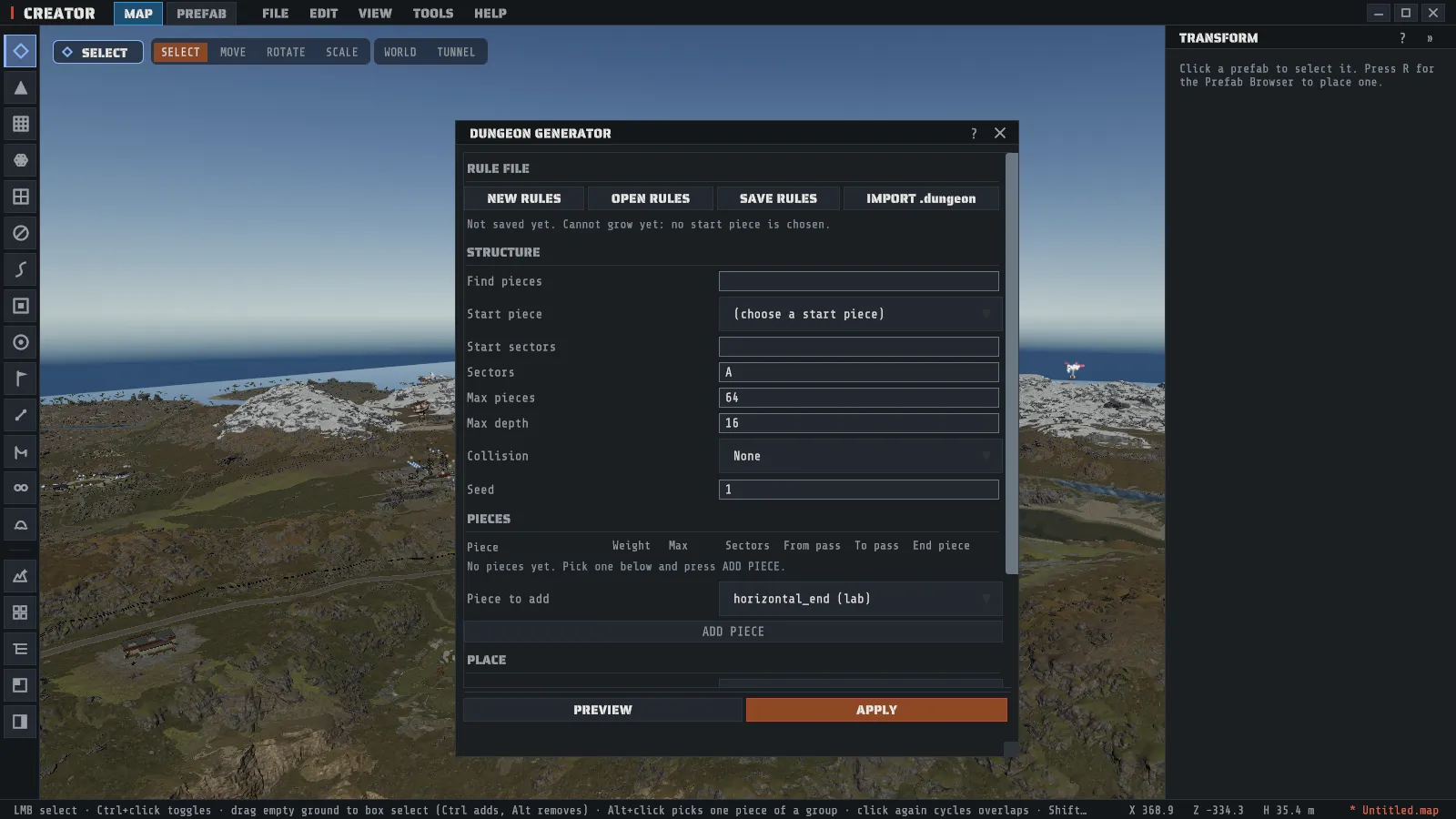Open the 3x3 grid tool in sidebar
Screen dimensions: 1456x819
(20, 124)
